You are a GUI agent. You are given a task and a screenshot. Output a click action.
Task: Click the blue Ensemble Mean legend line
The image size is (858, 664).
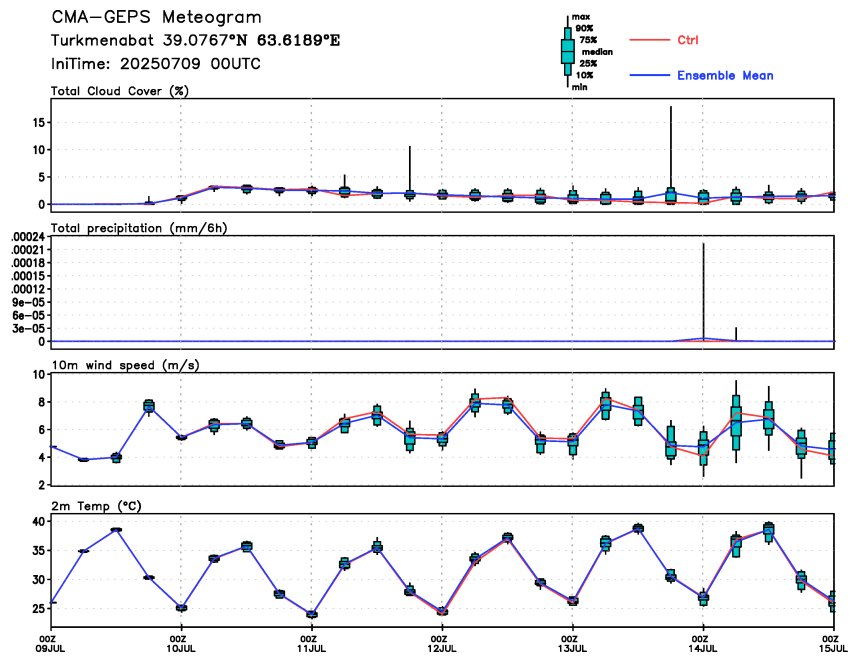tap(649, 75)
